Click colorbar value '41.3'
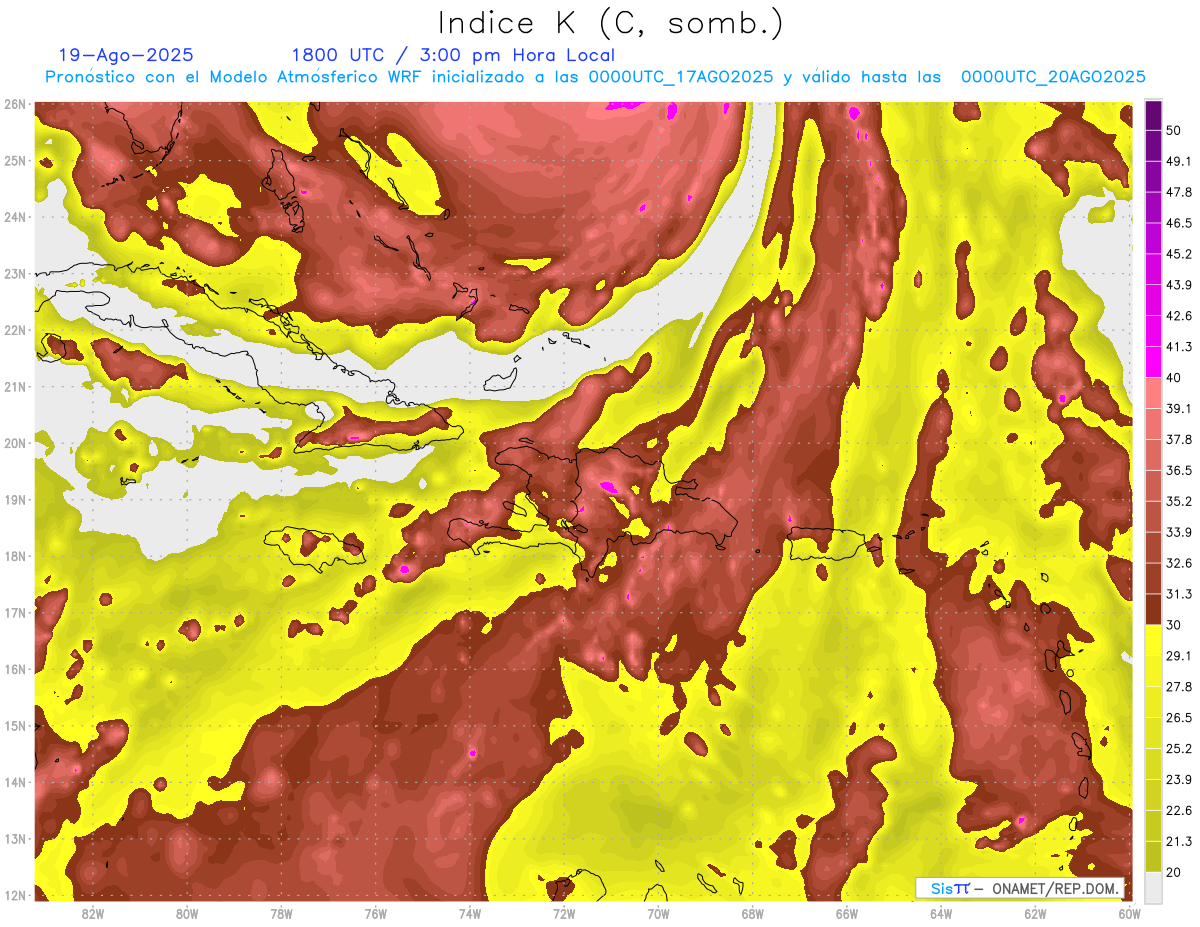This screenshot has height=927, width=1200. click(1179, 347)
